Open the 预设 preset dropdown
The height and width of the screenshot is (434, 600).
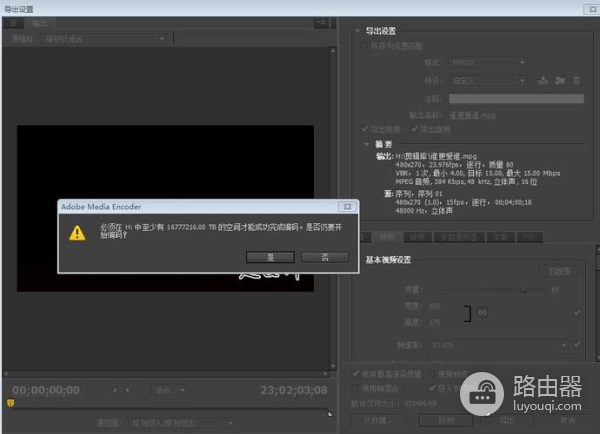(488, 81)
